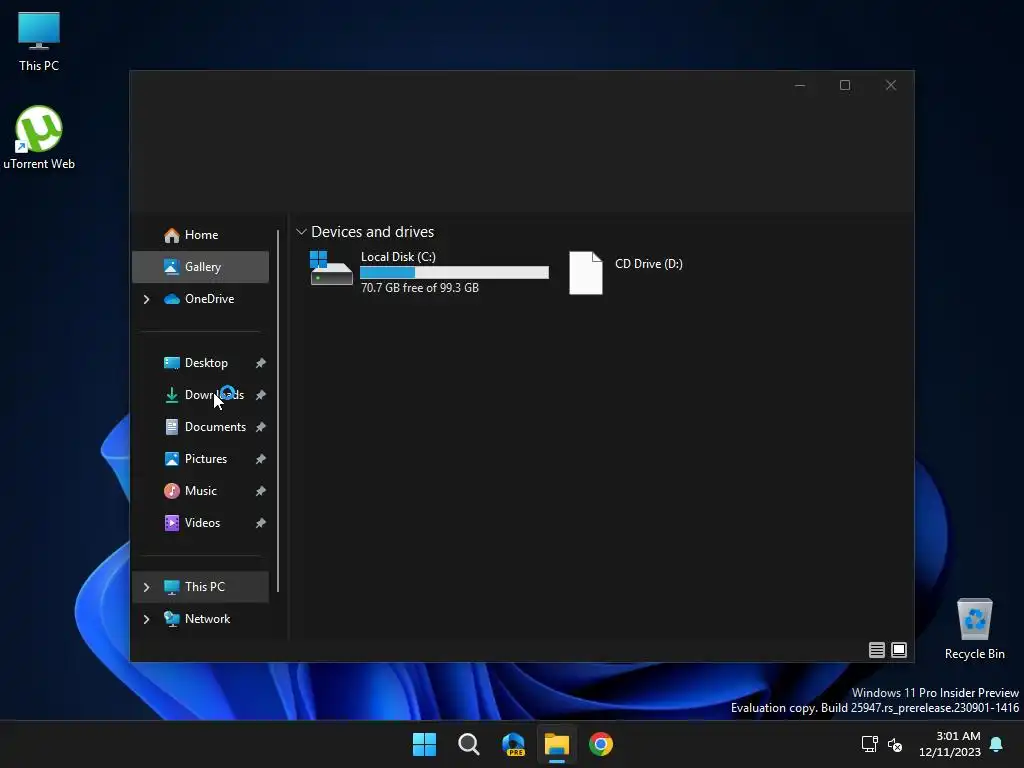Select the Local Disk (C:) drive icon
Image resolution: width=1024 pixels, height=768 pixels.
[331, 268]
